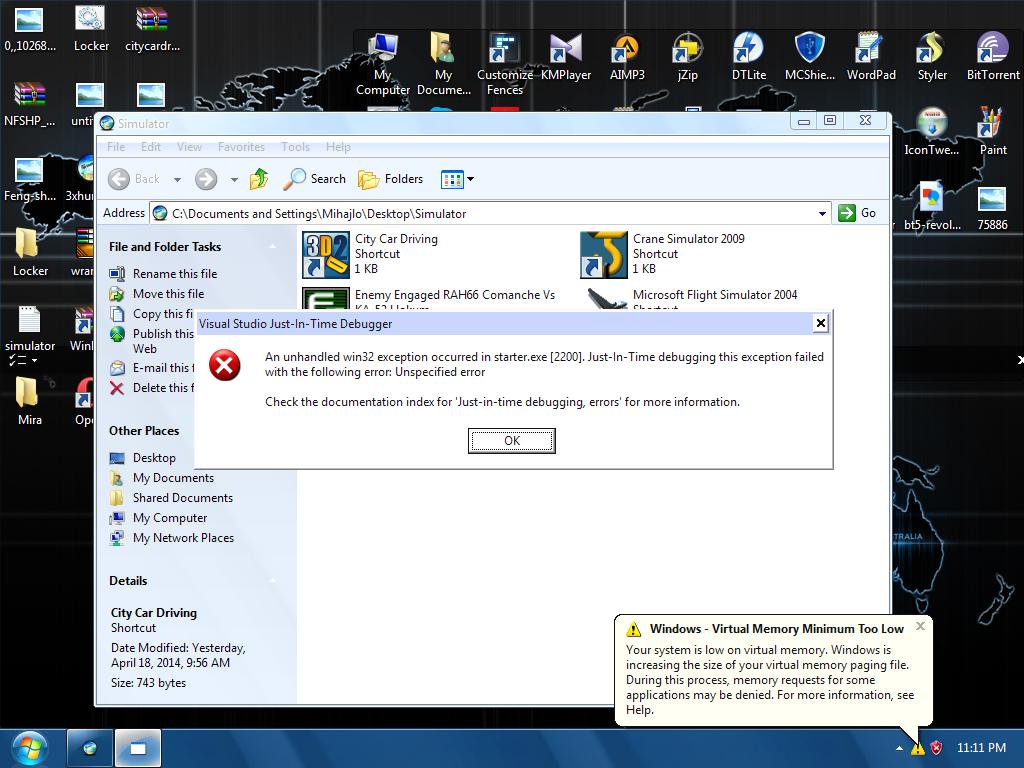
Task: Click the taskbar clock showing 11:11 PM
Action: (x=980, y=748)
